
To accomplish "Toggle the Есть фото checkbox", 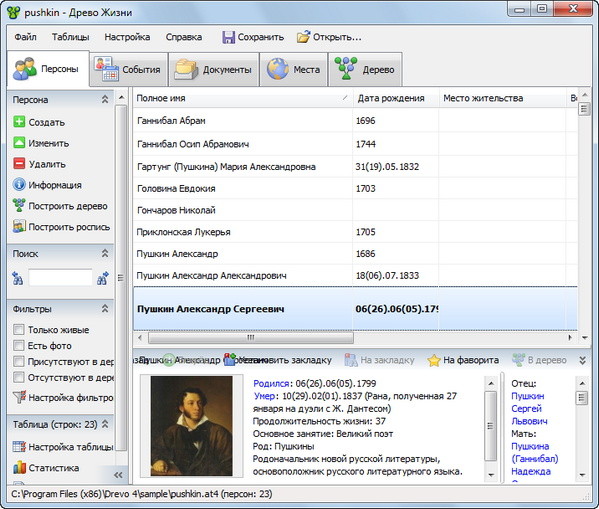I will (x=18, y=345).
